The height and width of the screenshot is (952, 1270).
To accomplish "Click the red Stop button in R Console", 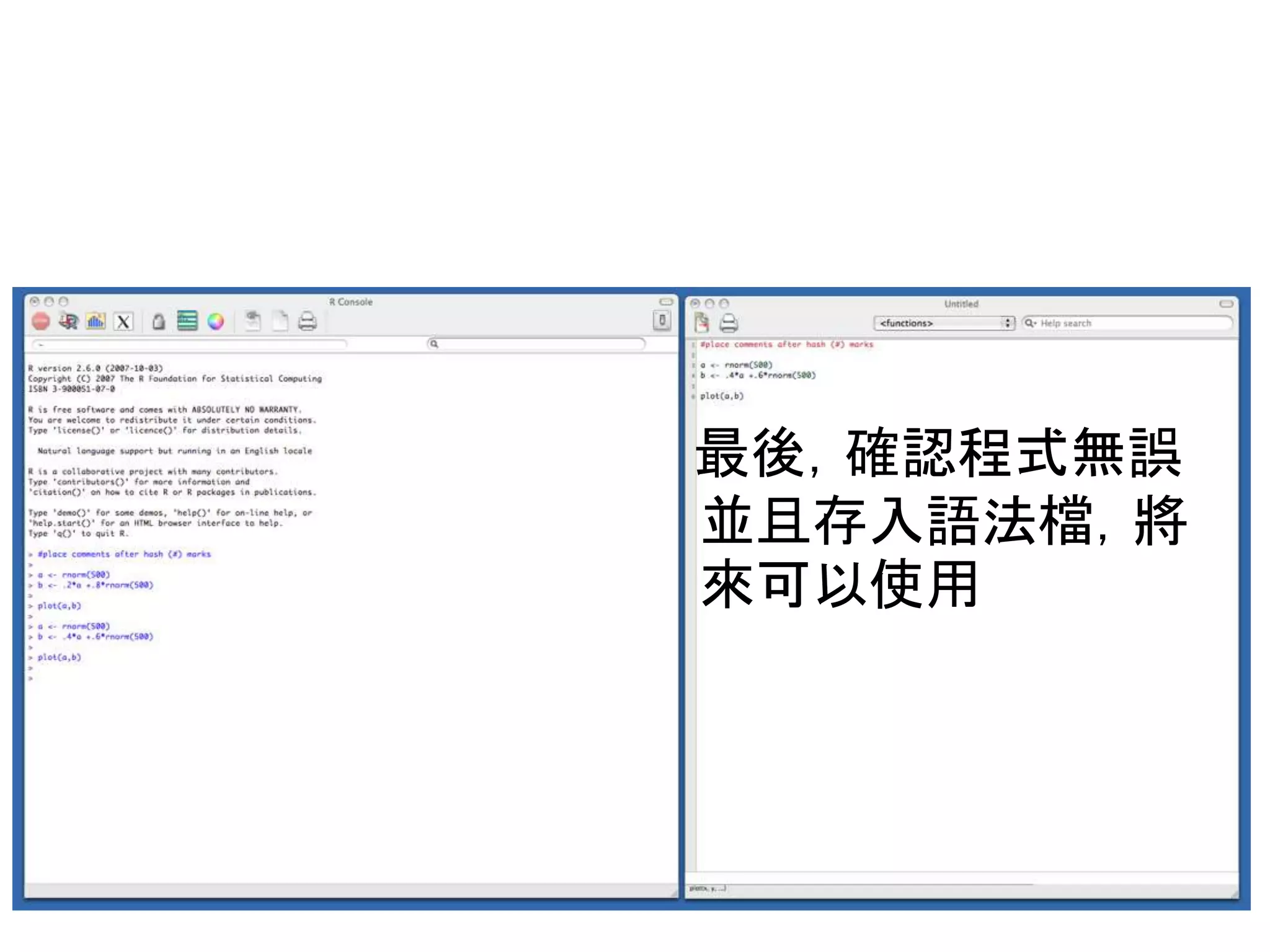I will point(41,321).
